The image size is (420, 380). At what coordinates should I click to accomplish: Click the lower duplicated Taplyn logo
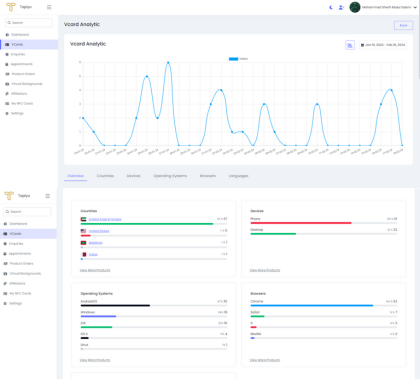(x=9, y=196)
